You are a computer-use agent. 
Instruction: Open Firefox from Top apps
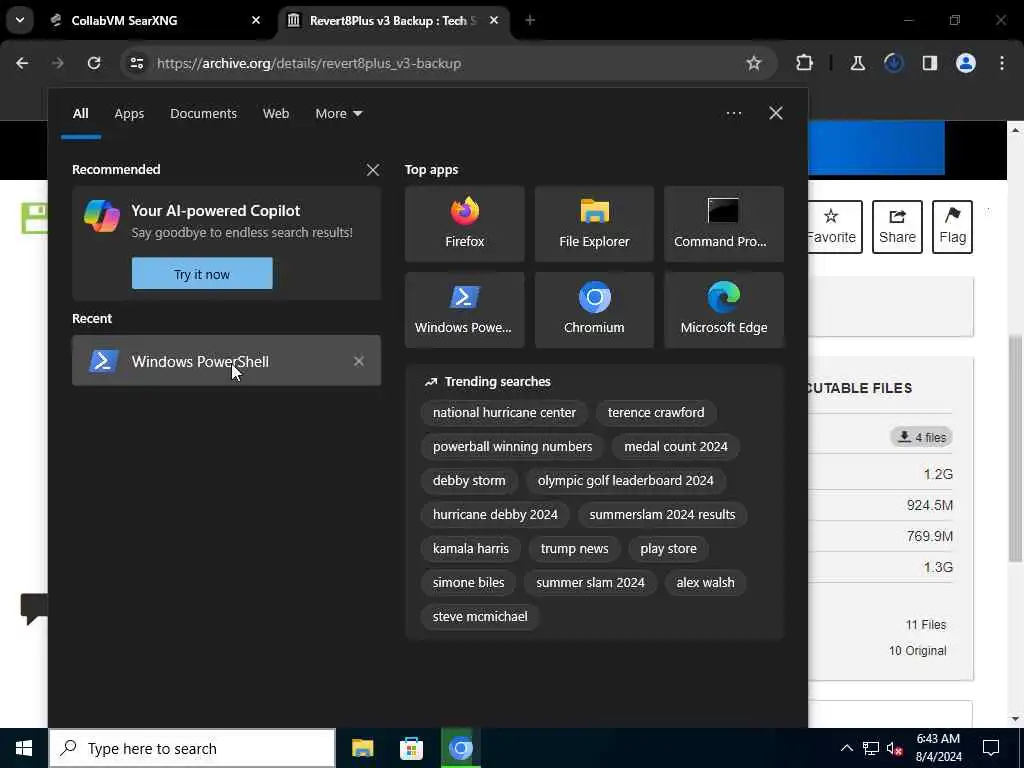[464, 224]
